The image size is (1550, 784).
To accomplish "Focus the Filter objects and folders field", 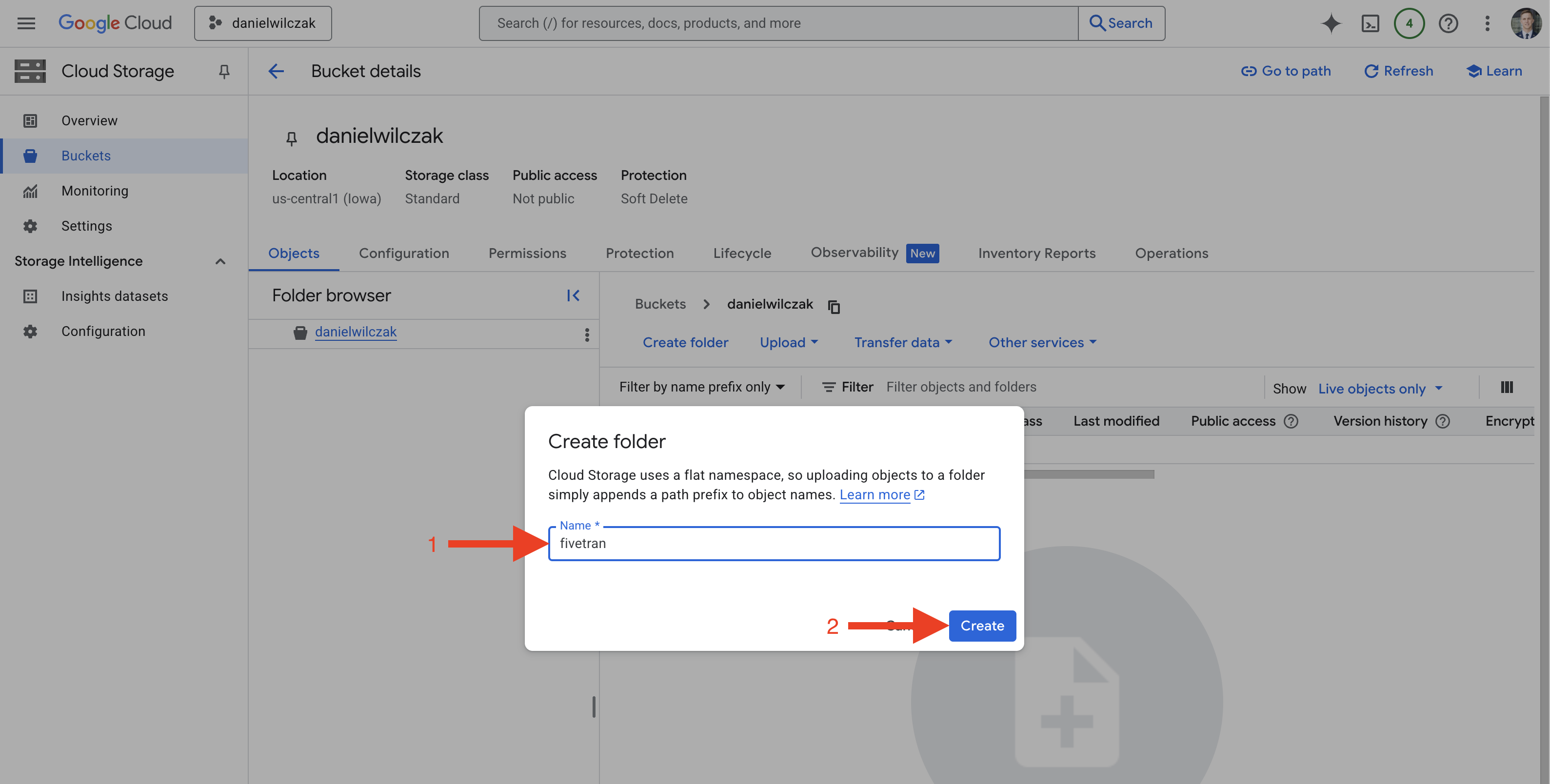I will pos(1071,388).
